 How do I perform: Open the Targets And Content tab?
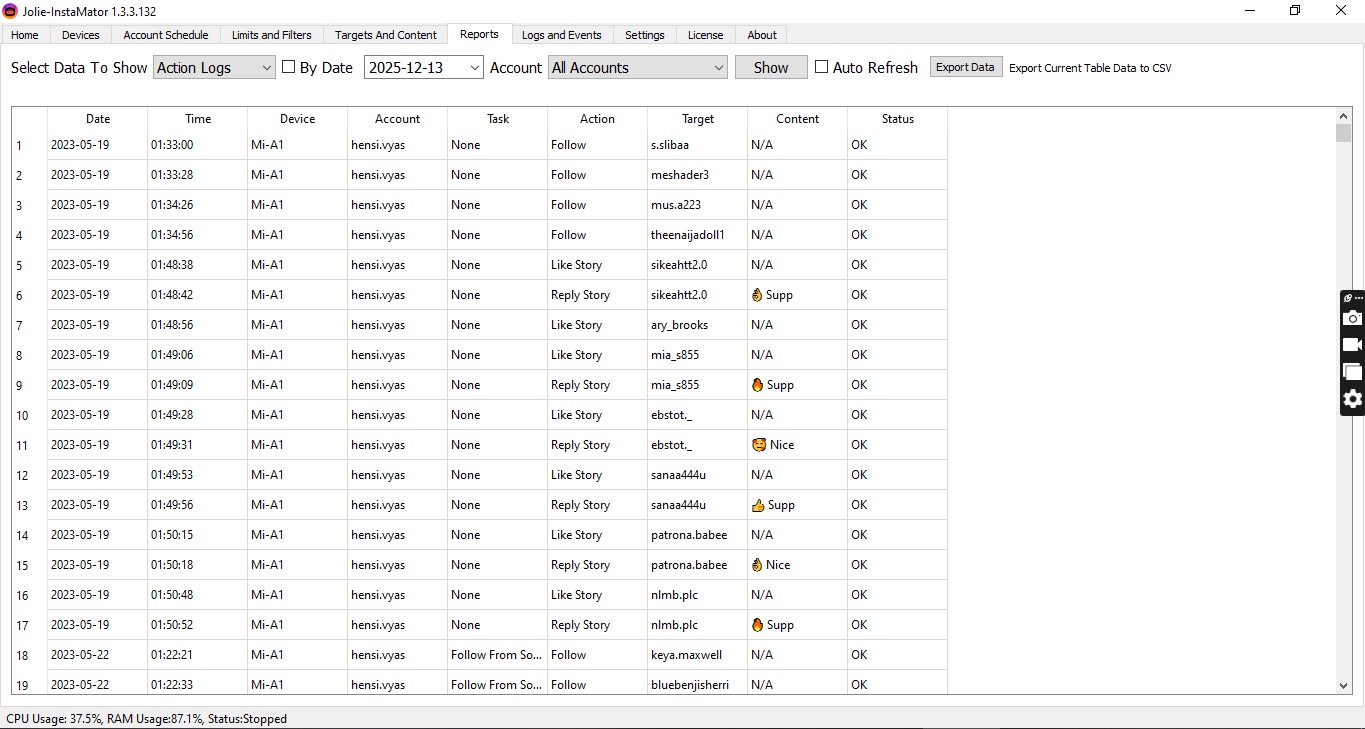click(385, 35)
